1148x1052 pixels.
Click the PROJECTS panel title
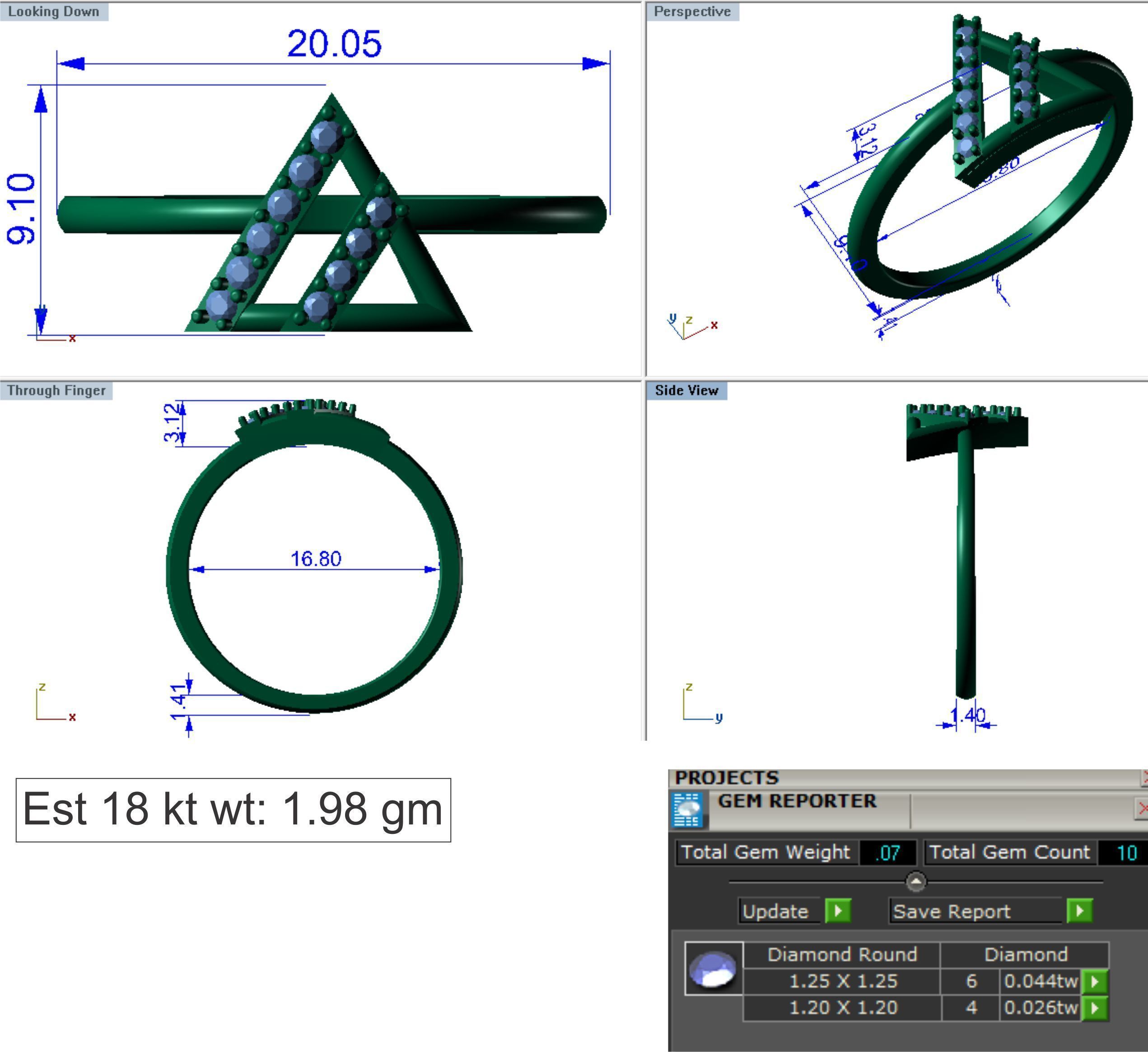coord(727,777)
